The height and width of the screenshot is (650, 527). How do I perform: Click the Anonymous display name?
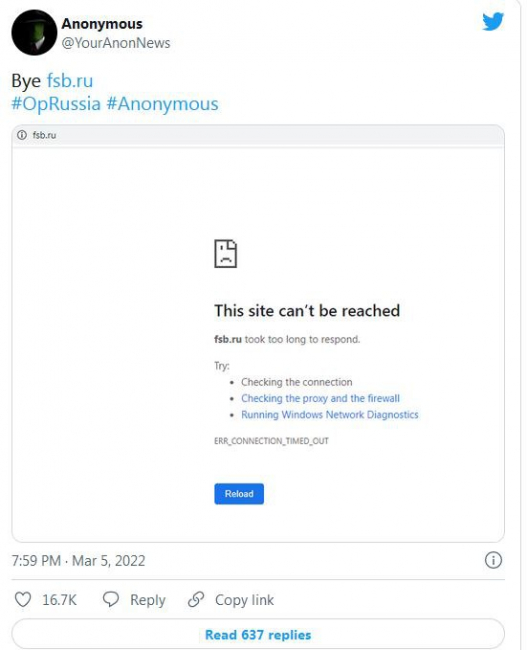point(102,24)
